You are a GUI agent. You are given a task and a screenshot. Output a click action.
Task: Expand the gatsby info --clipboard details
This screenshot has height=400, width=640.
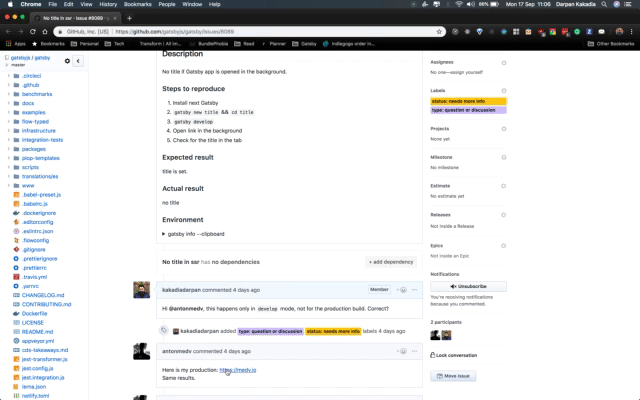(193, 234)
